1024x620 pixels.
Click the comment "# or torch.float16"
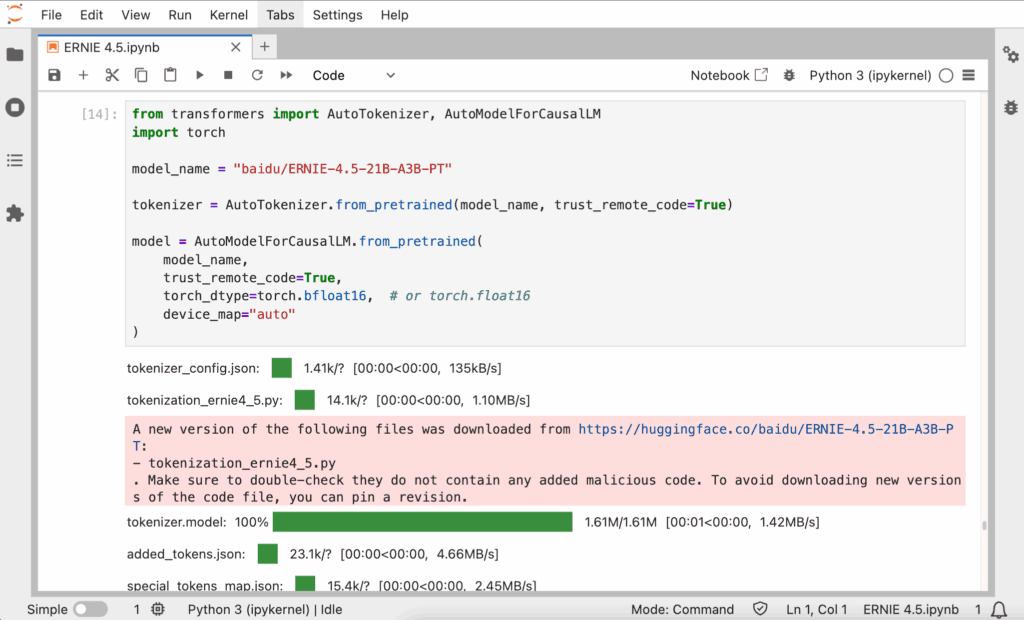460,295
